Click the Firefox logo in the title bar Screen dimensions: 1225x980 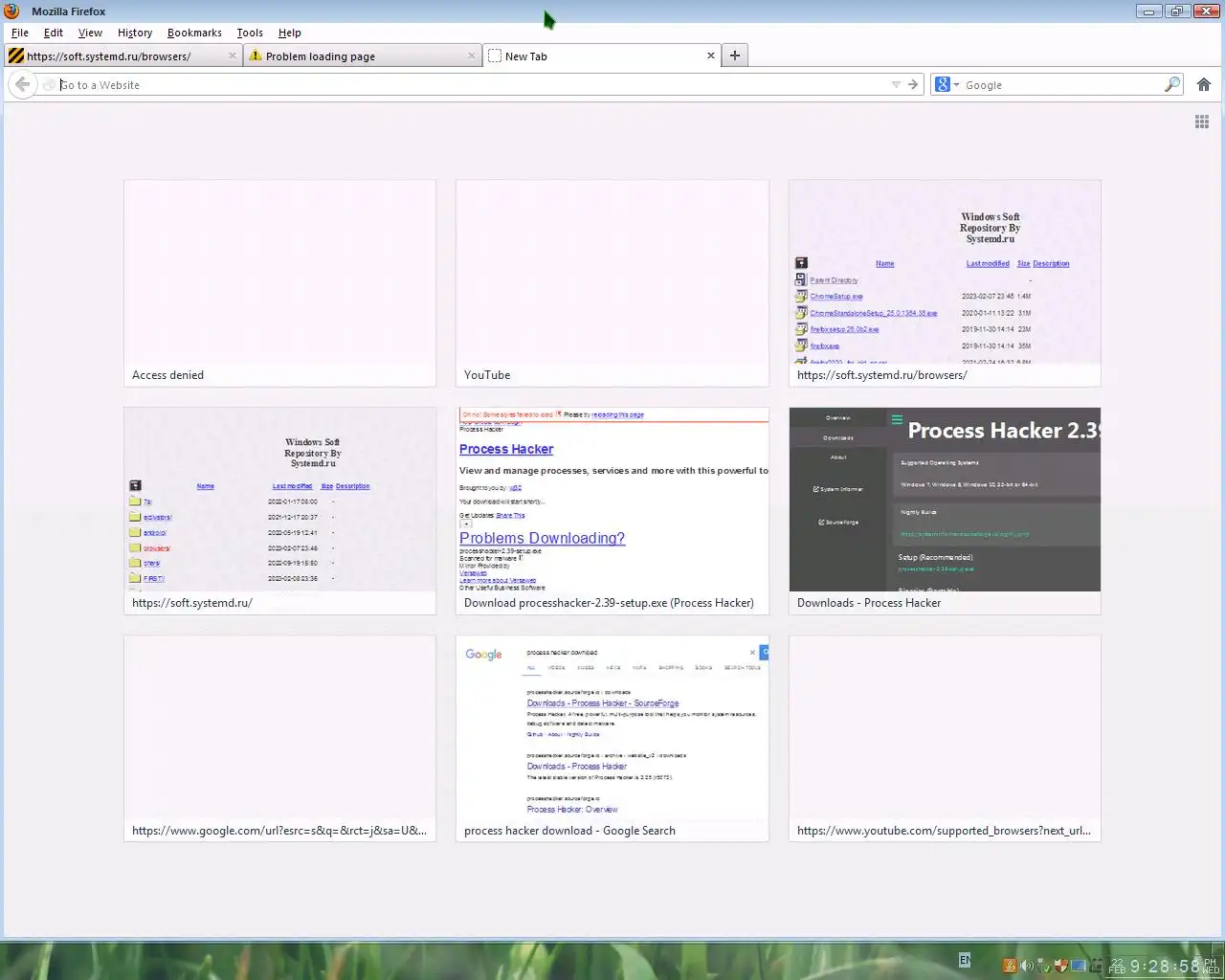point(11,11)
